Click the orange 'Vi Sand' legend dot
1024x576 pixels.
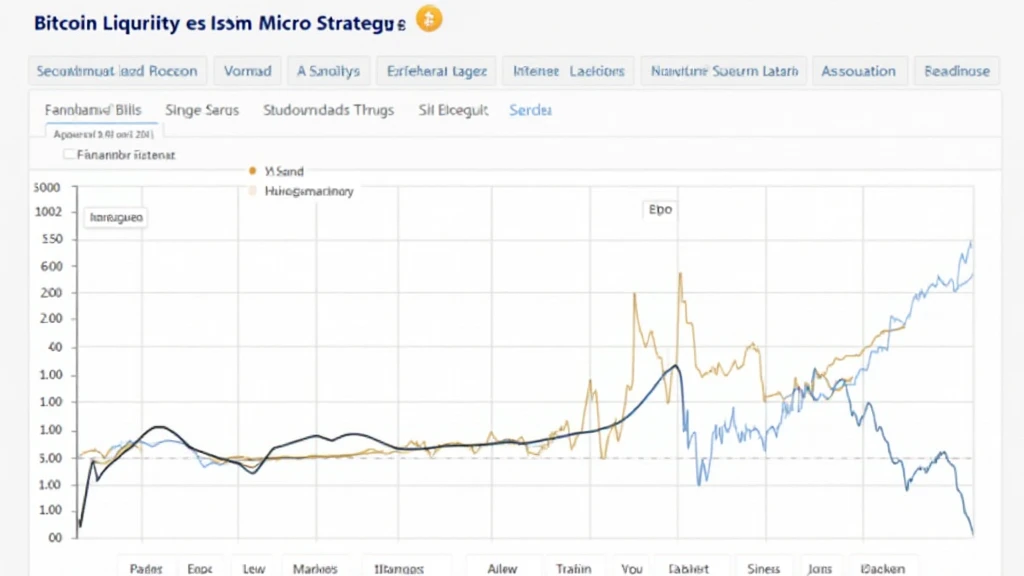pyautogui.click(x=252, y=172)
